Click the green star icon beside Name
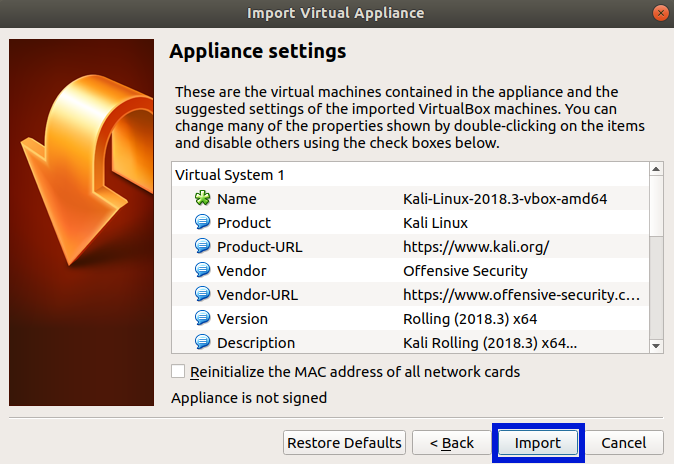This screenshot has height=464, width=674. (202, 198)
